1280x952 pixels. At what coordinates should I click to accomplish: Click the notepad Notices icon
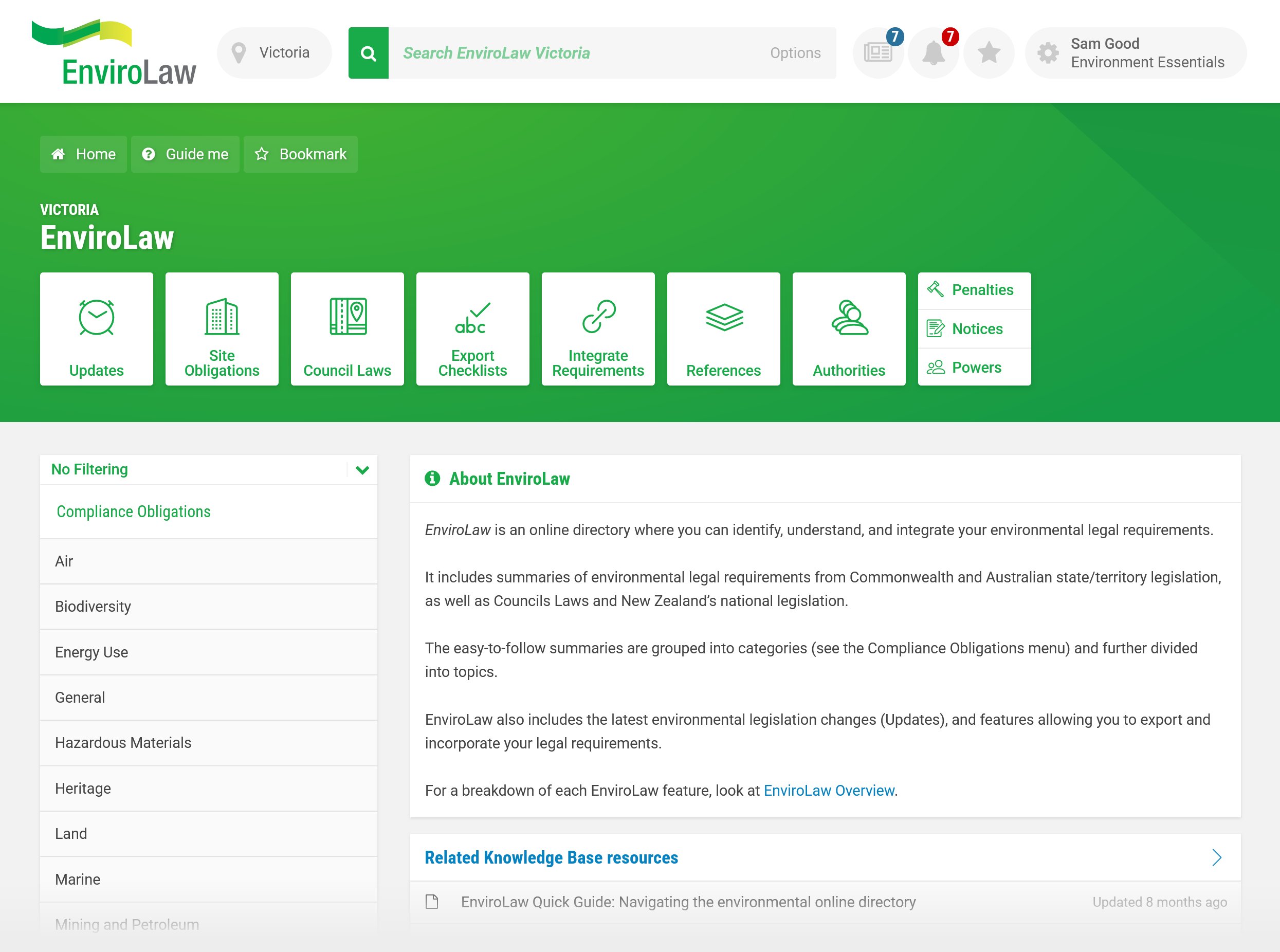click(x=936, y=328)
